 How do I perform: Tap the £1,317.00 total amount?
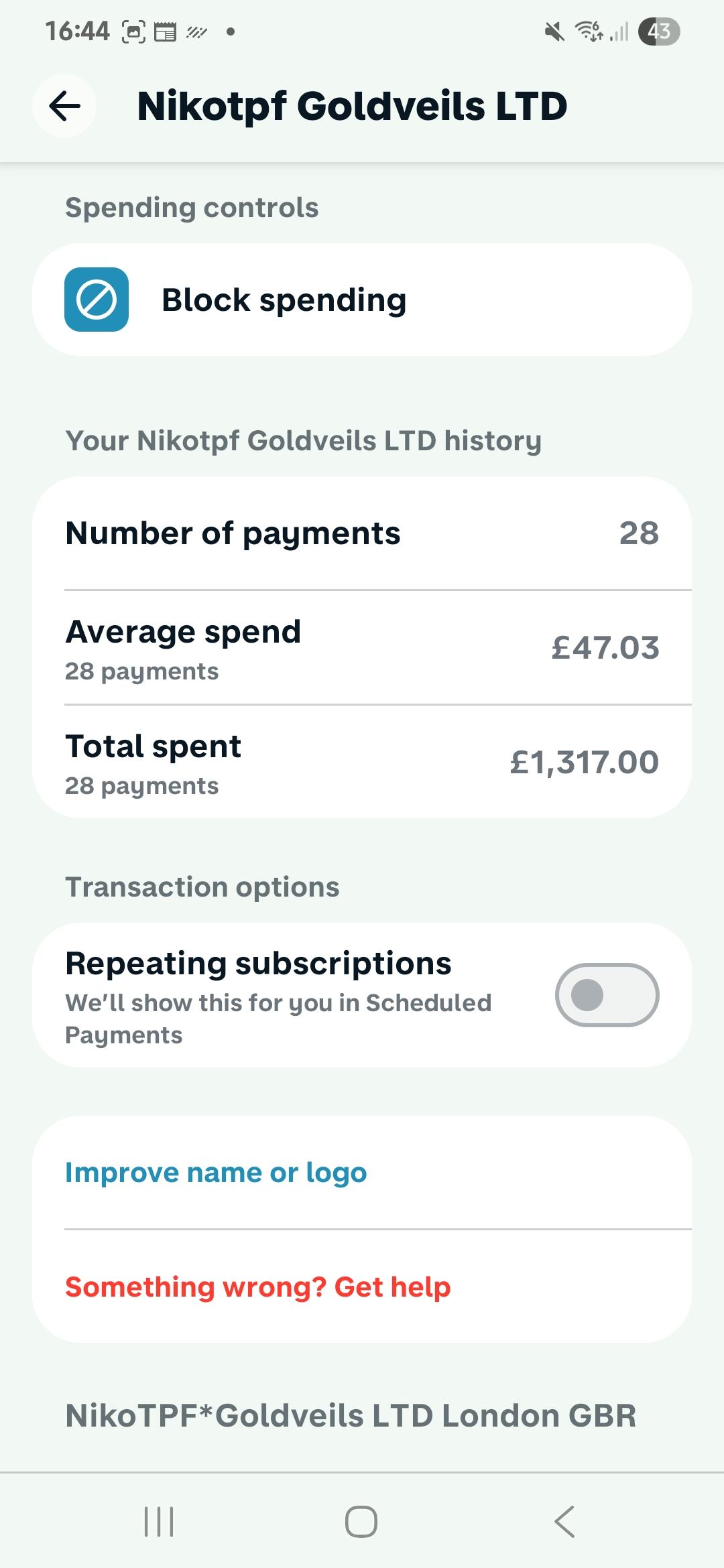pyautogui.click(x=585, y=763)
